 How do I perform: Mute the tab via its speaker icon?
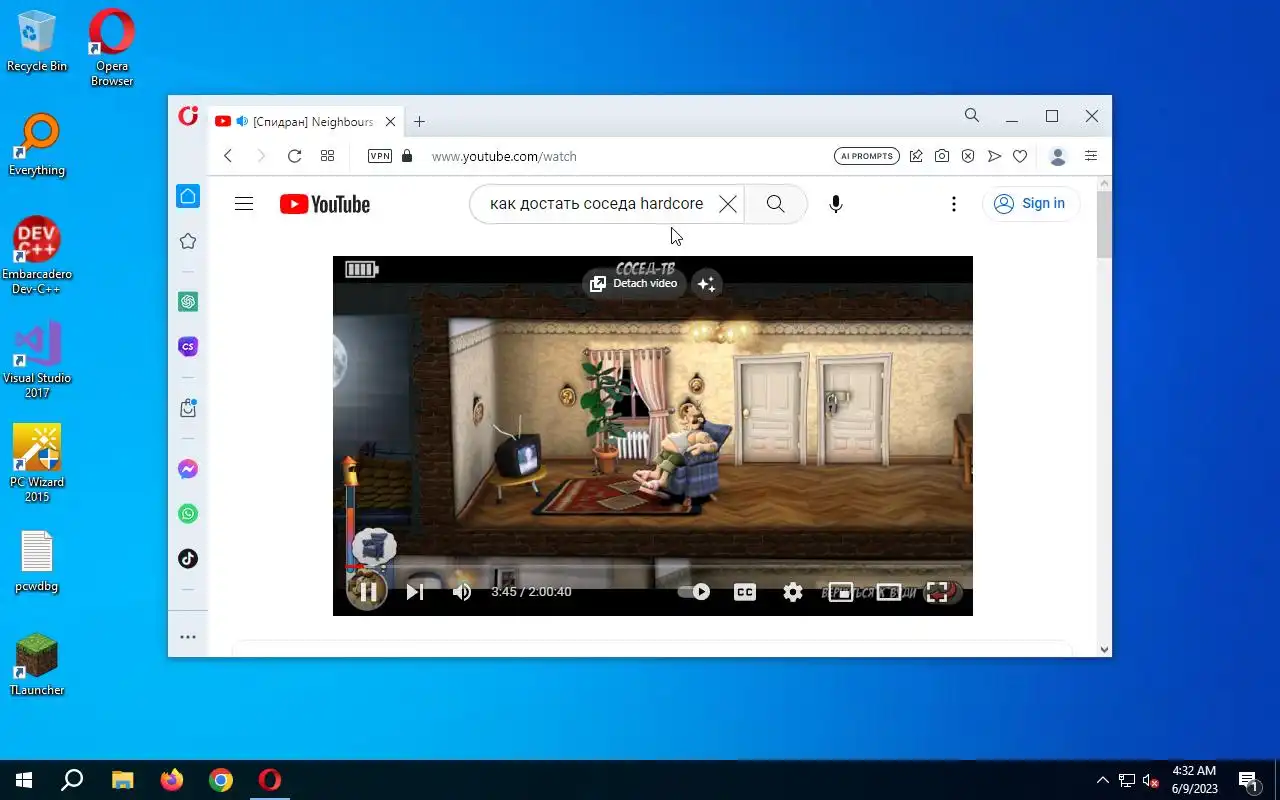pyautogui.click(x=242, y=121)
